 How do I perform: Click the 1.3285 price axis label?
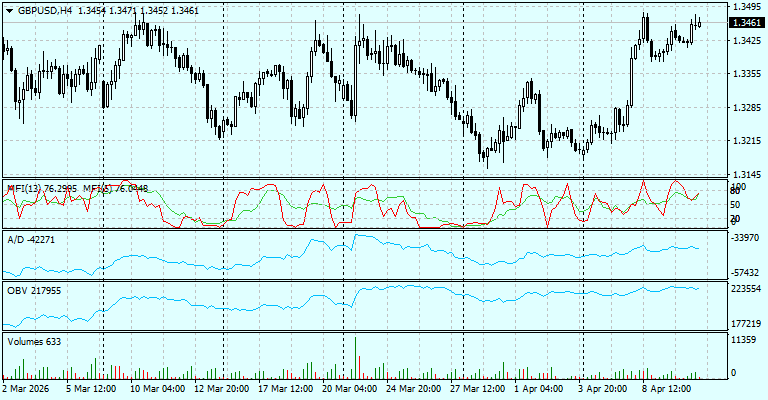[747, 107]
